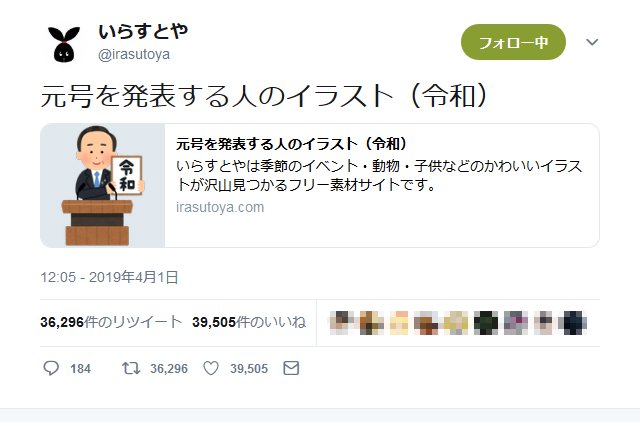The width and height of the screenshot is (640, 422).
Task: Open link card politician thumbnail image
Action: (x=103, y=185)
